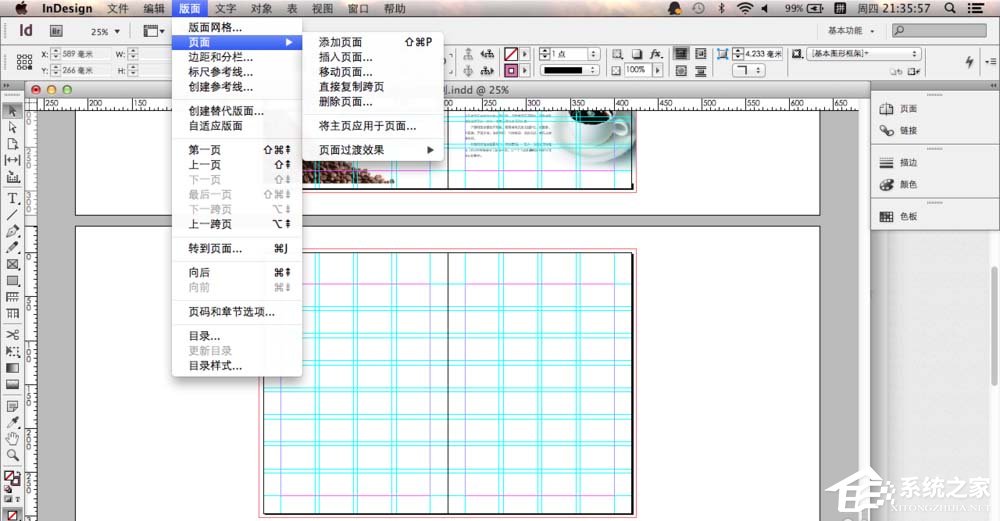Screen dimensions: 1000x521
Task: Select the Type tool in toolbox
Action: [13, 199]
